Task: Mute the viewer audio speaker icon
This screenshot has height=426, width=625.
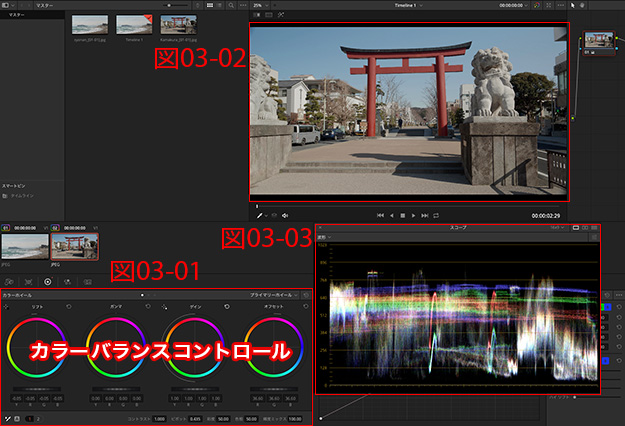Action: point(285,215)
